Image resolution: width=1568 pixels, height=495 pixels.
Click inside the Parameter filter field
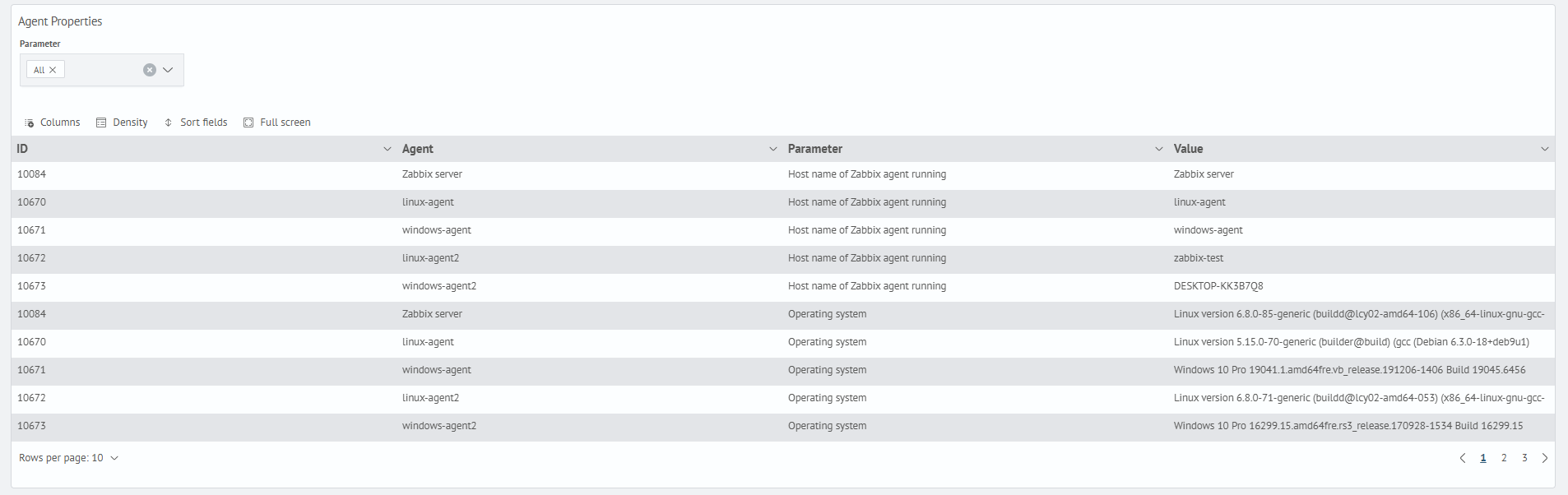(x=103, y=70)
